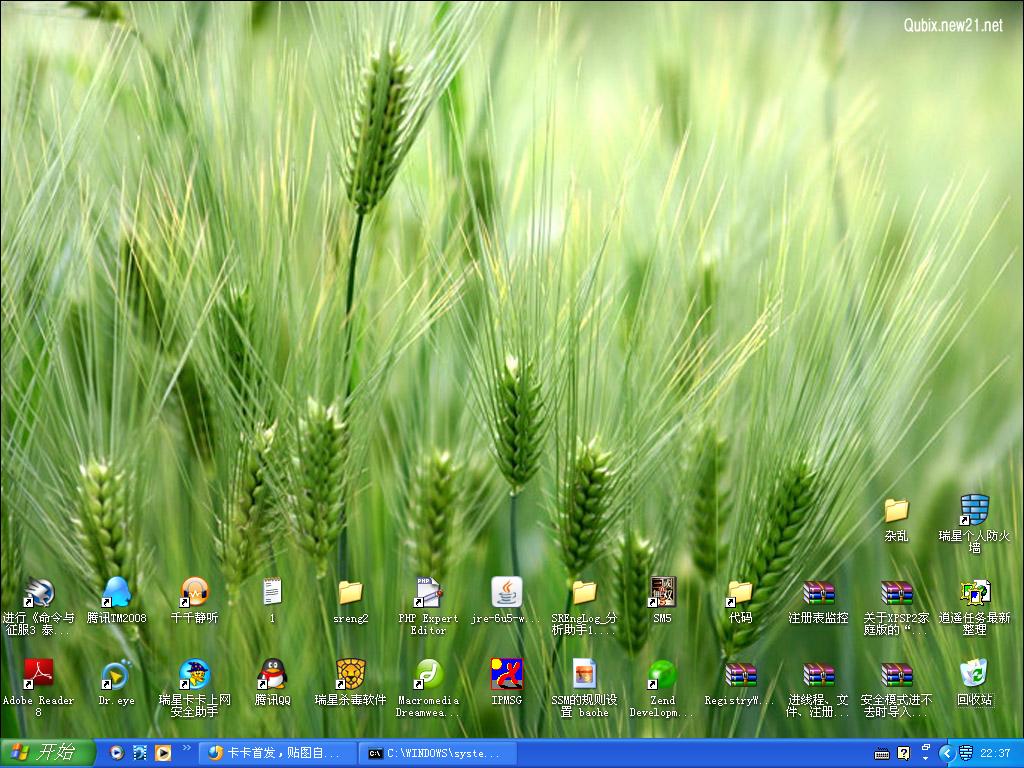The height and width of the screenshot is (768, 1024).
Task: Open the 瑞星个人防火墙 firewall icon
Action: (974, 510)
